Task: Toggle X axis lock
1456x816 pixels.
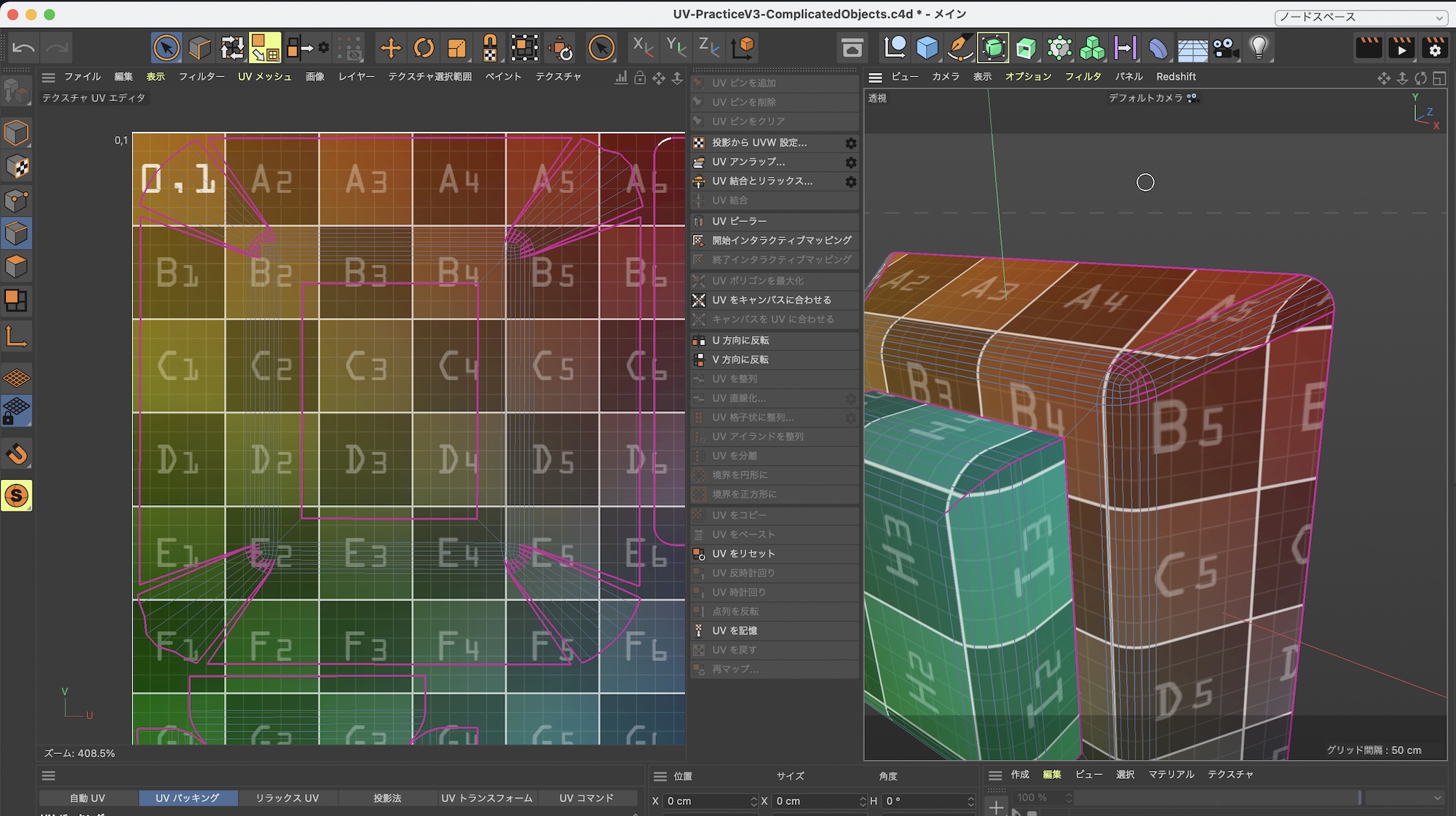Action: 642,47
